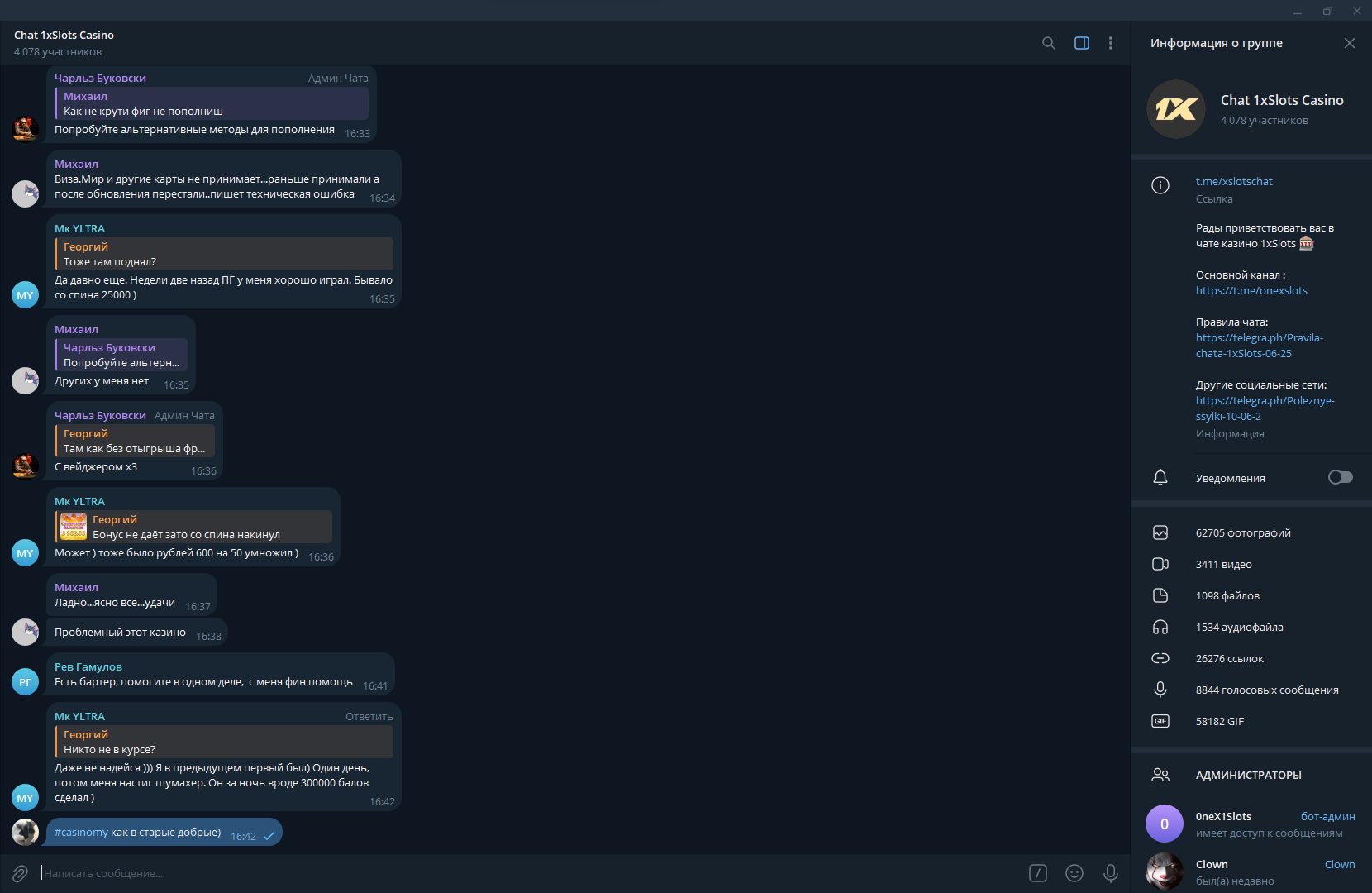Open chat search magnifier icon
Viewport: 1372px width, 893px height.
pos(1048,43)
